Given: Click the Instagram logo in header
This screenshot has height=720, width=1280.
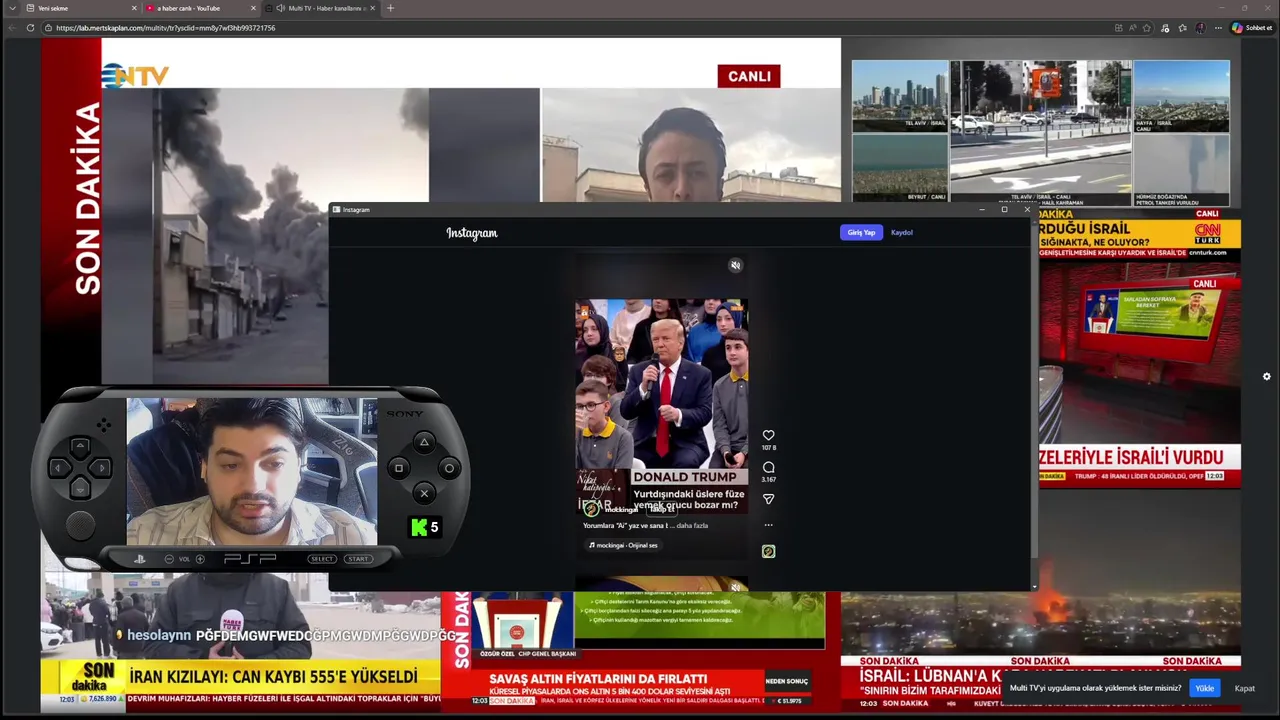Looking at the screenshot, I should point(472,233).
